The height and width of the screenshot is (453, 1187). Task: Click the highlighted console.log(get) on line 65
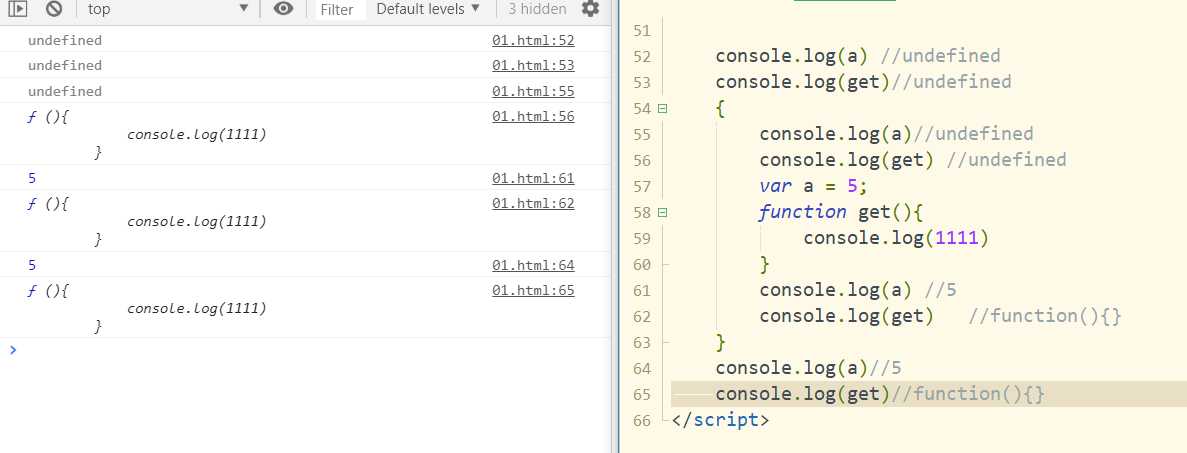(803, 394)
